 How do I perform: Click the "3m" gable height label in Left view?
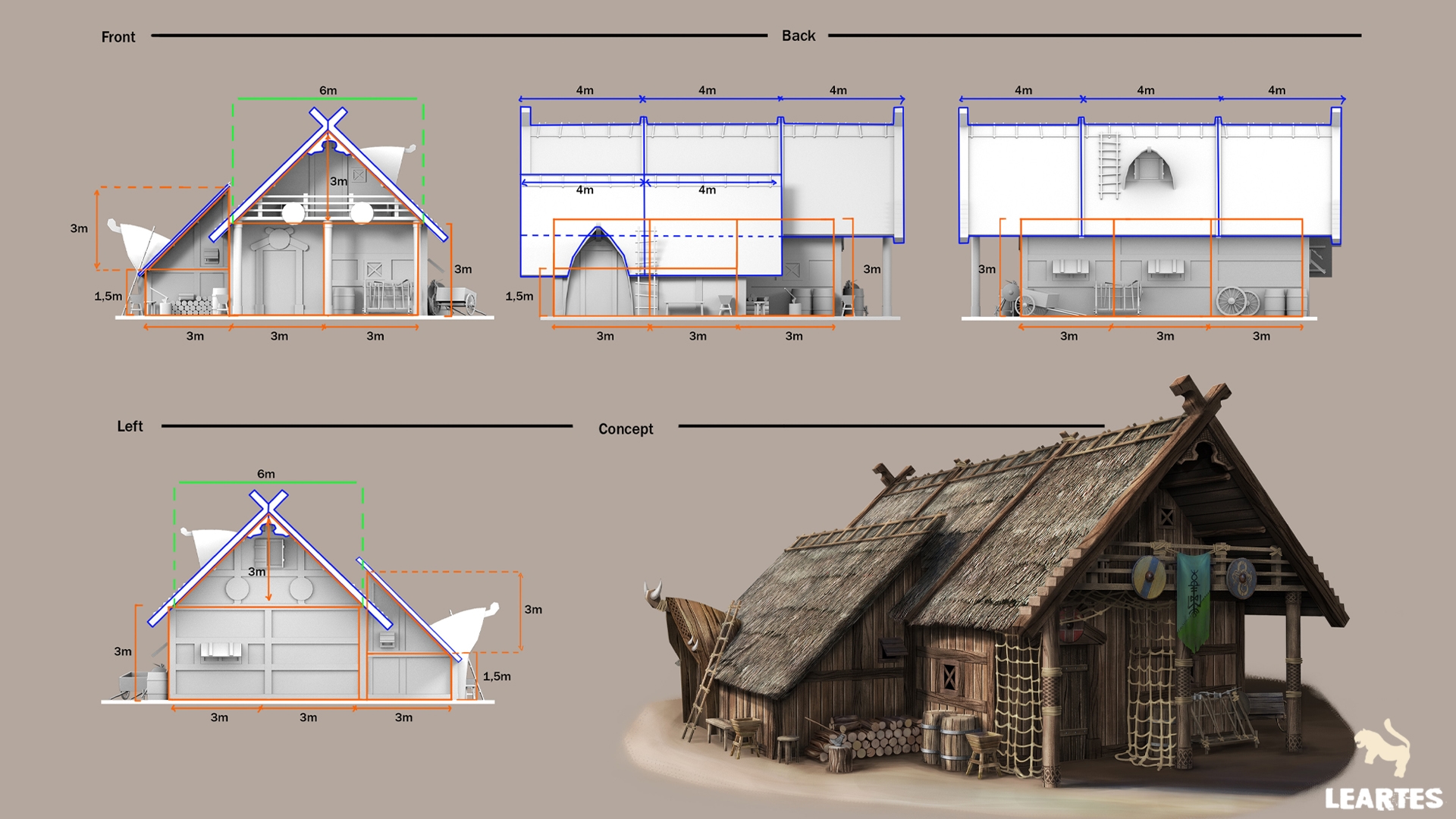[x=256, y=571]
